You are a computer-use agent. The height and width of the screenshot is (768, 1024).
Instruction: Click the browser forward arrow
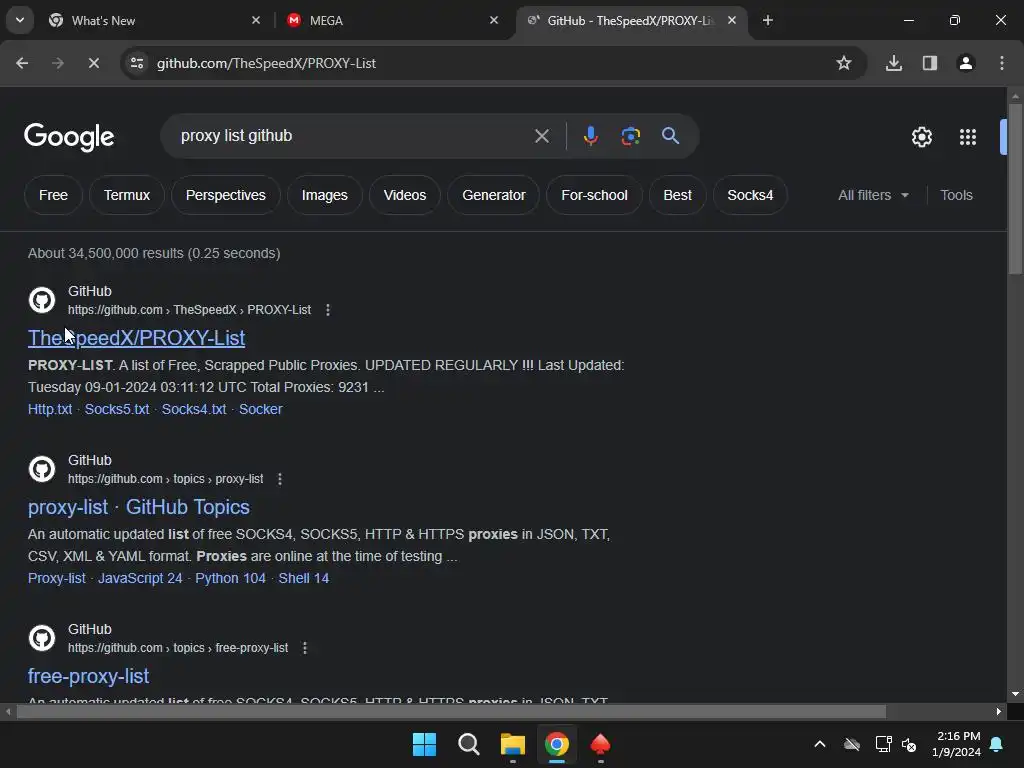tap(57, 63)
